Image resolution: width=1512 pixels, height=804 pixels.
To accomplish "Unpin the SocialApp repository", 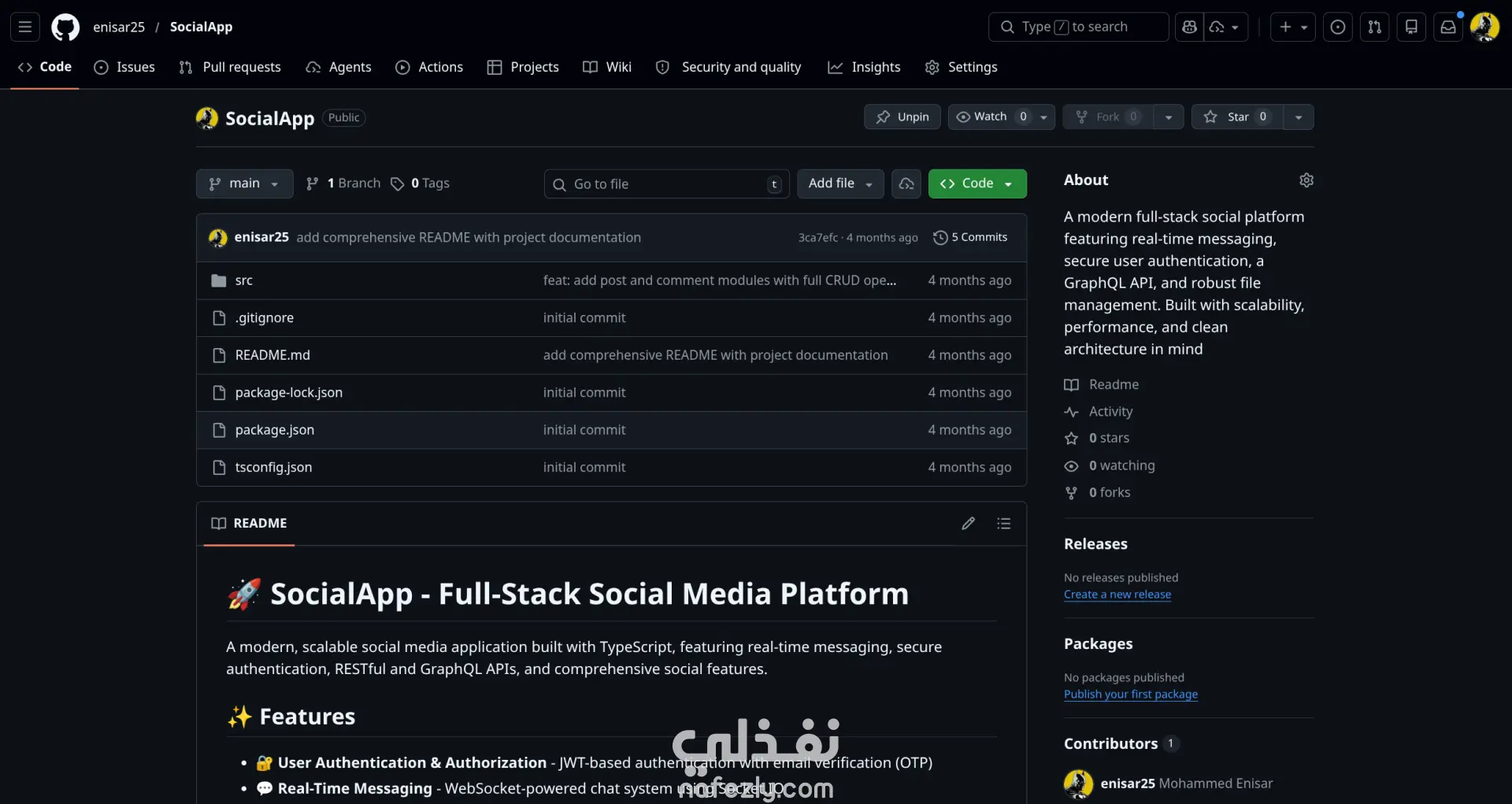I will (902, 117).
